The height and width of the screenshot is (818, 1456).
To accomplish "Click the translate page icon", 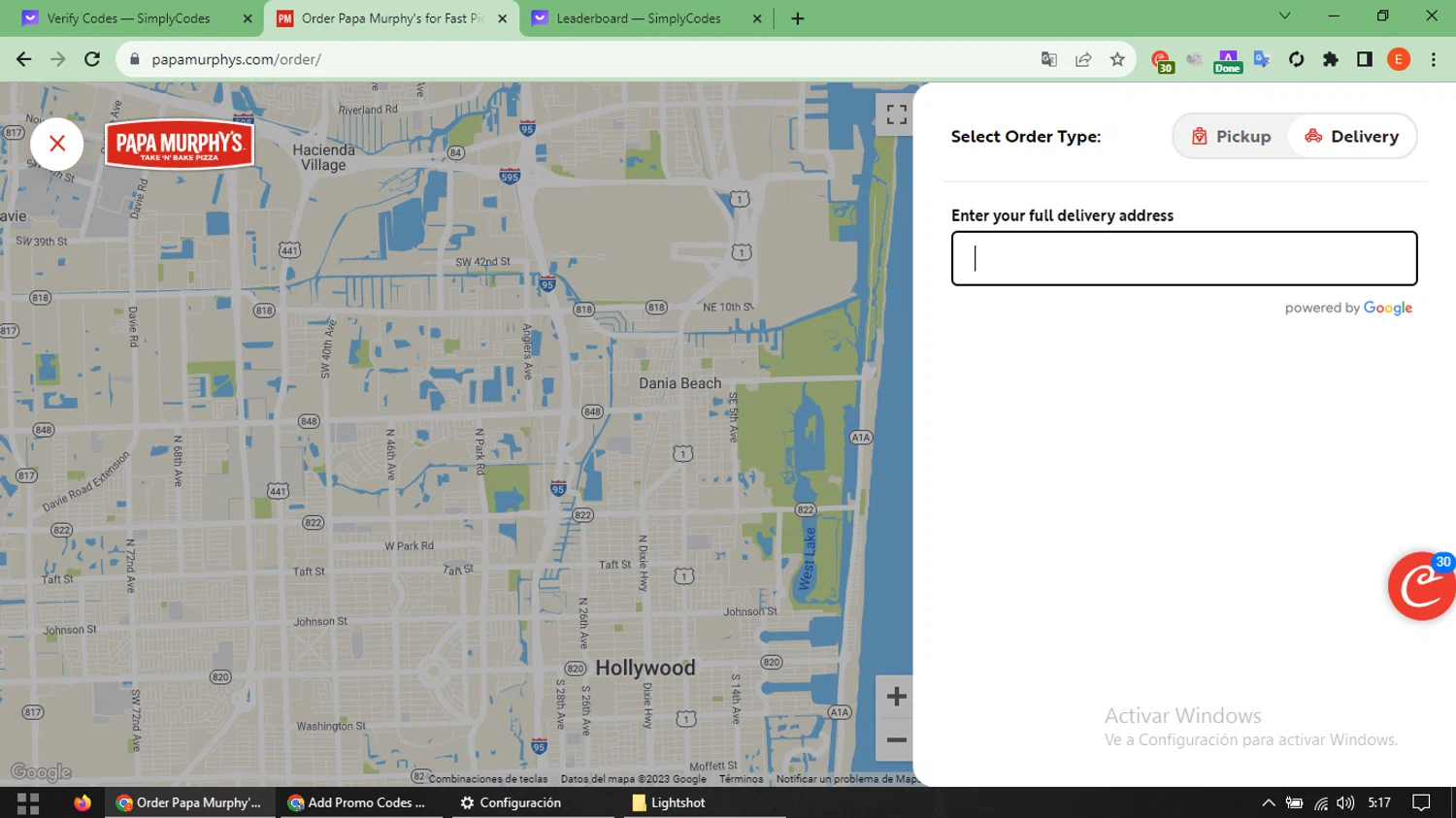I will click(1048, 59).
